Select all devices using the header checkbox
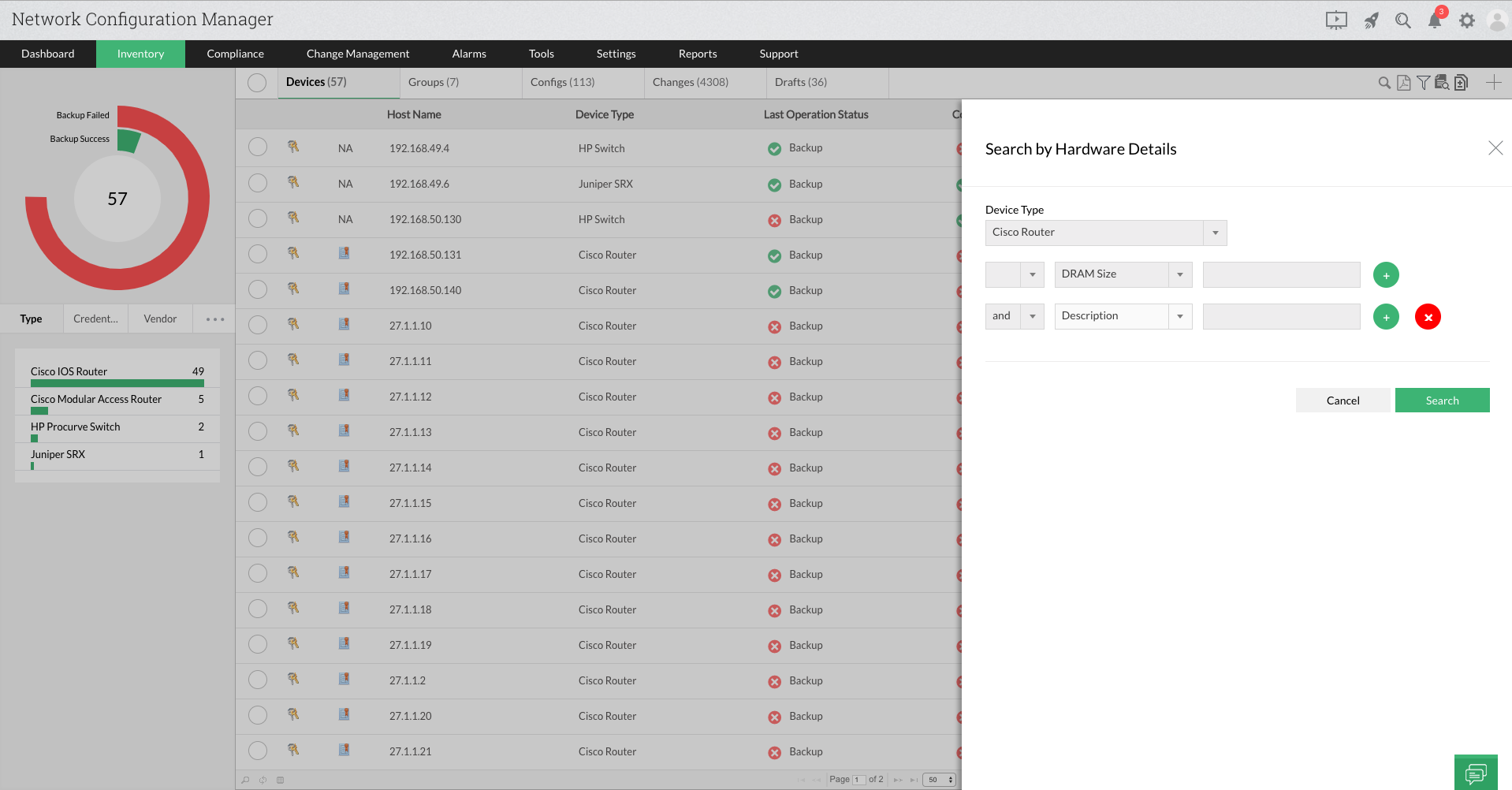The image size is (1512, 790). (257, 82)
